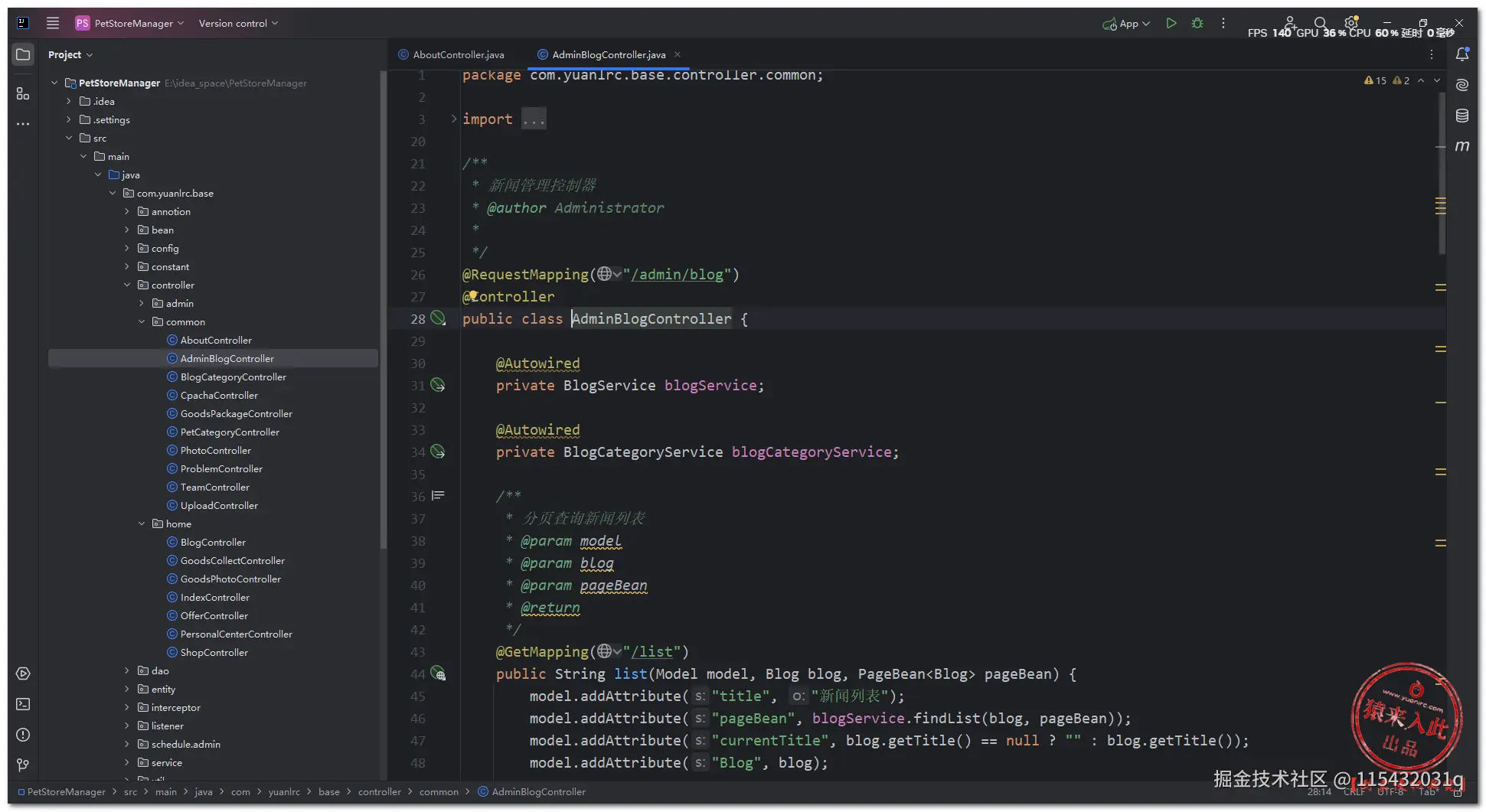The image size is (1486, 812).
Task: Open Search Everywhere magnifier
Action: click(x=1321, y=23)
